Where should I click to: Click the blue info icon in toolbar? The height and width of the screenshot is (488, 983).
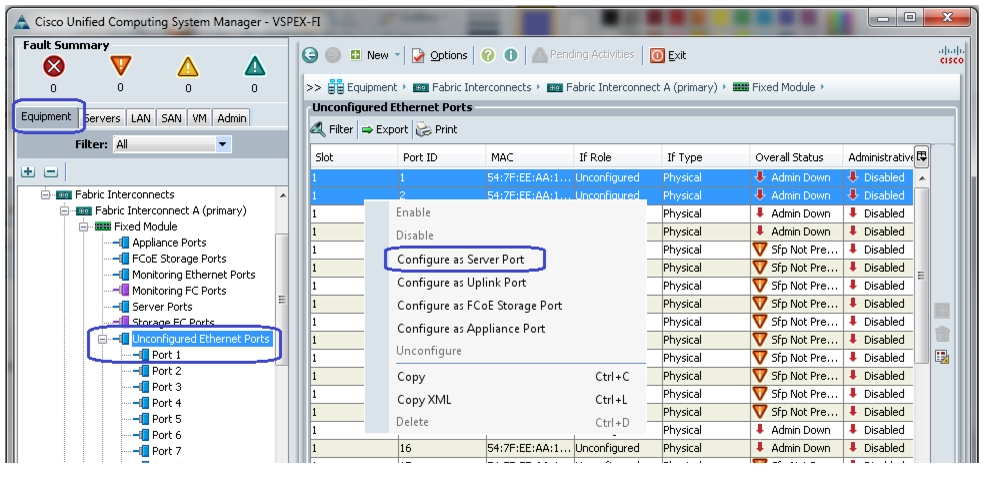pyautogui.click(x=511, y=55)
